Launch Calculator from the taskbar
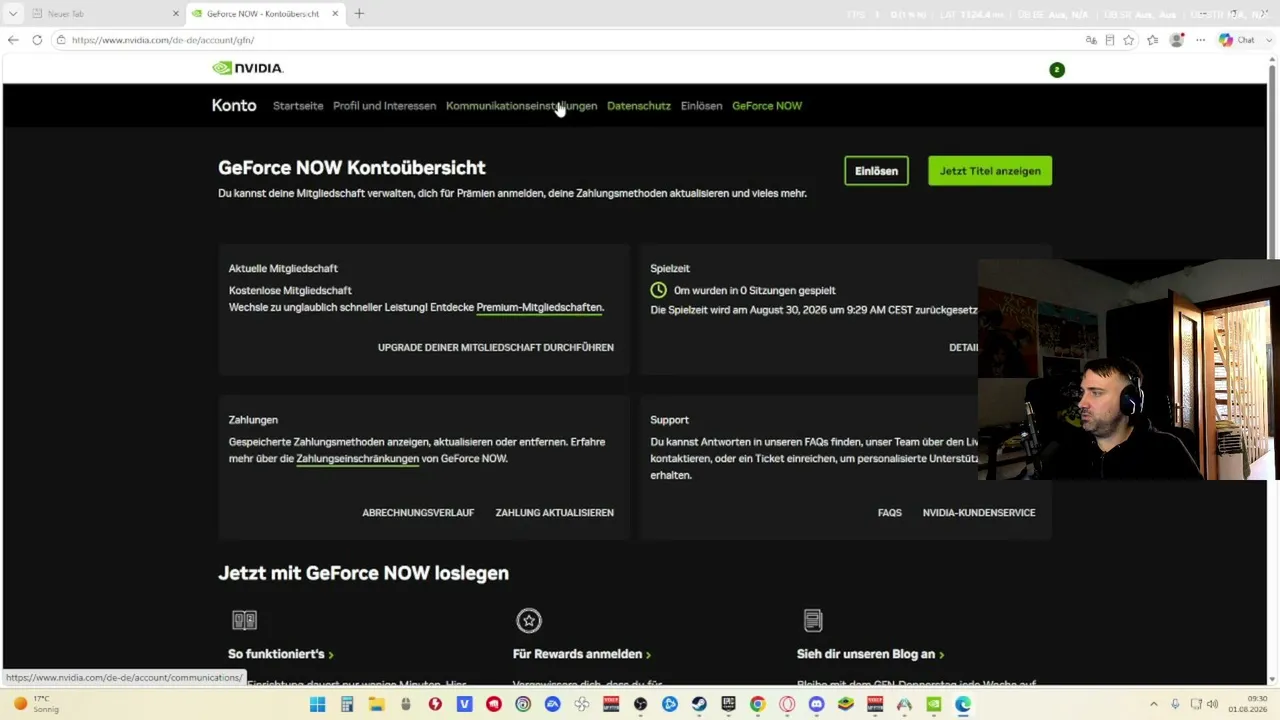The image size is (1280, 720). click(347, 704)
